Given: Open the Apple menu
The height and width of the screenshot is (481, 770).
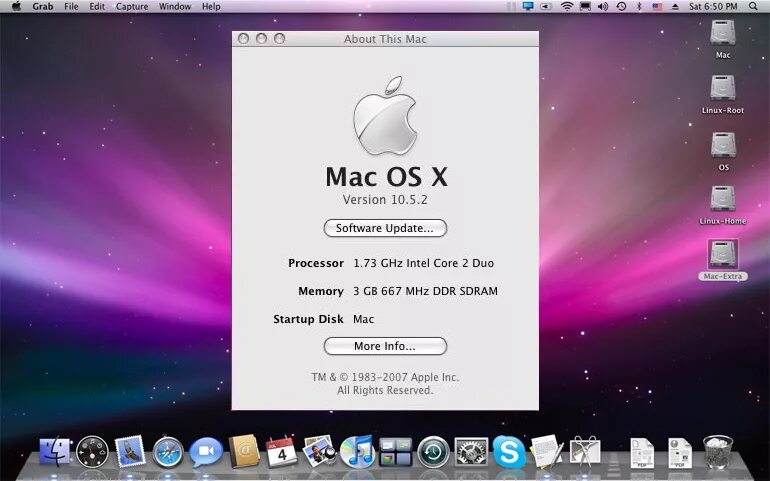Looking at the screenshot, I should coord(16,6).
